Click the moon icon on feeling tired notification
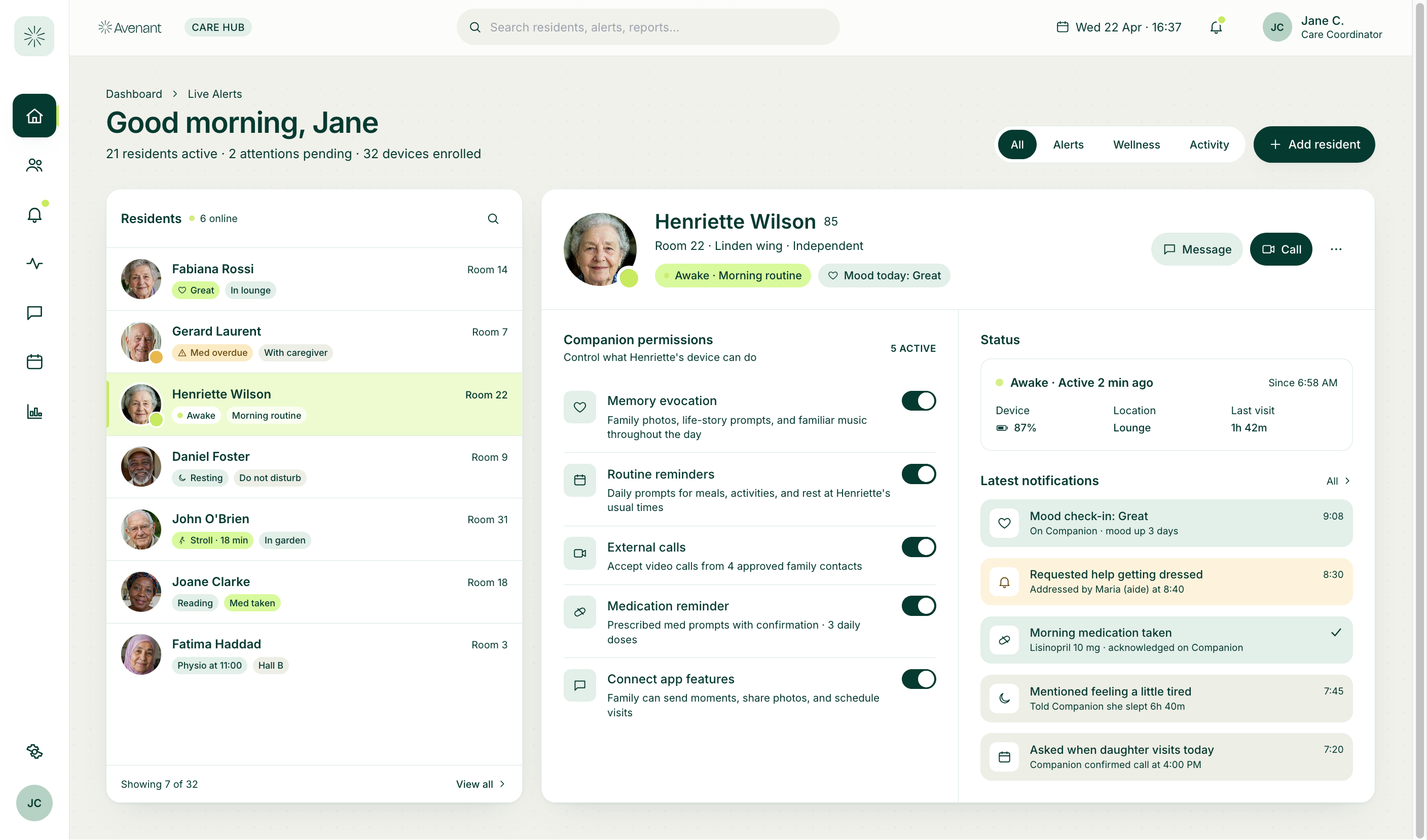This screenshot has width=1427, height=840. pos(1004,699)
